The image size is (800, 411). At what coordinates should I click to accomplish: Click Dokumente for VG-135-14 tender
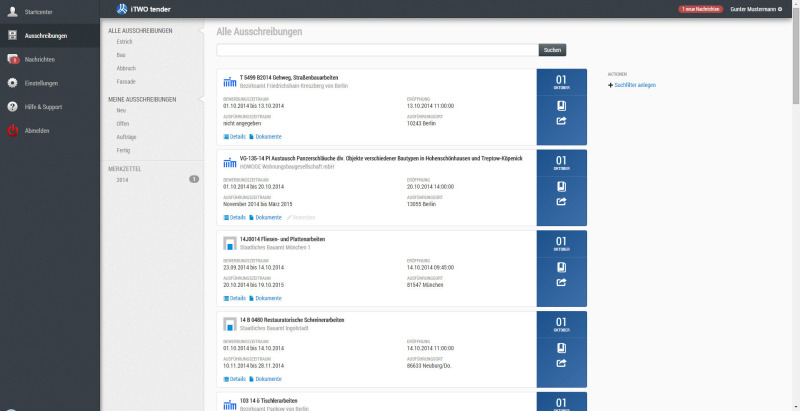point(265,218)
